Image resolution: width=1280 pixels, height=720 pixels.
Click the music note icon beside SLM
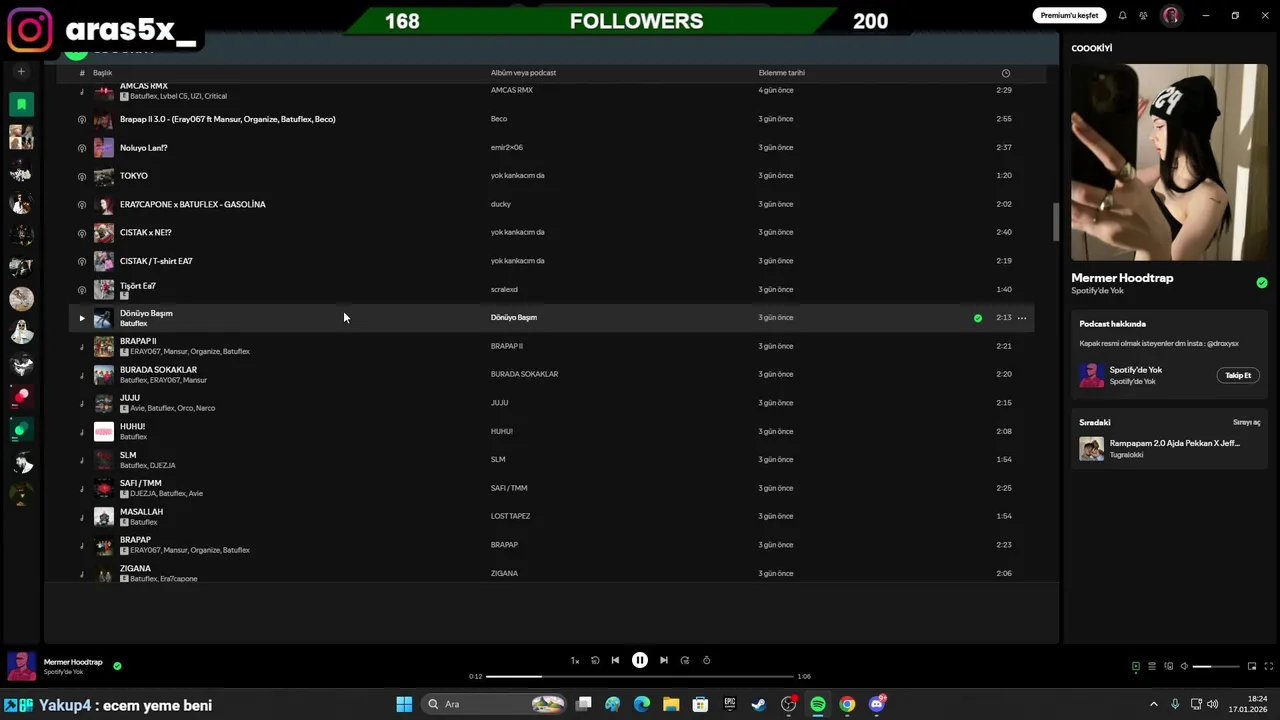point(82,460)
